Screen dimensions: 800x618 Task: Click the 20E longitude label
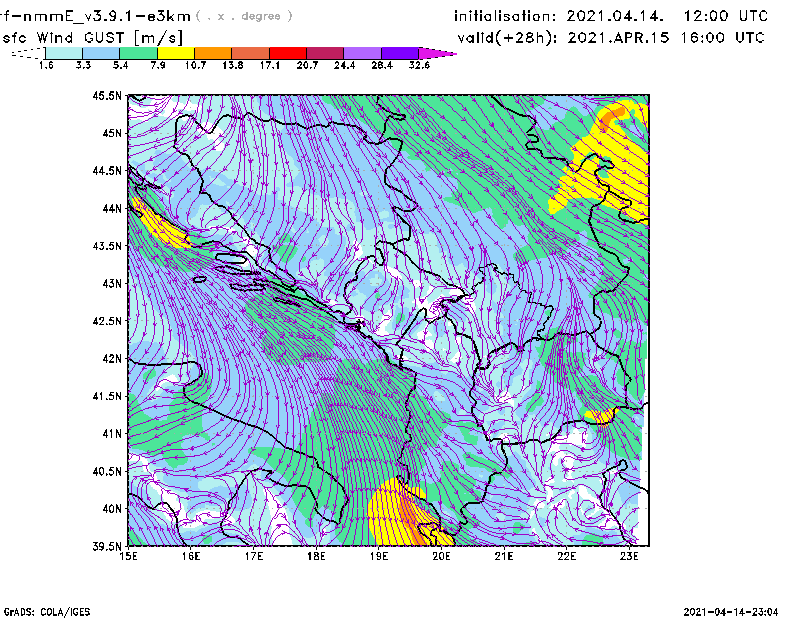(441, 556)
